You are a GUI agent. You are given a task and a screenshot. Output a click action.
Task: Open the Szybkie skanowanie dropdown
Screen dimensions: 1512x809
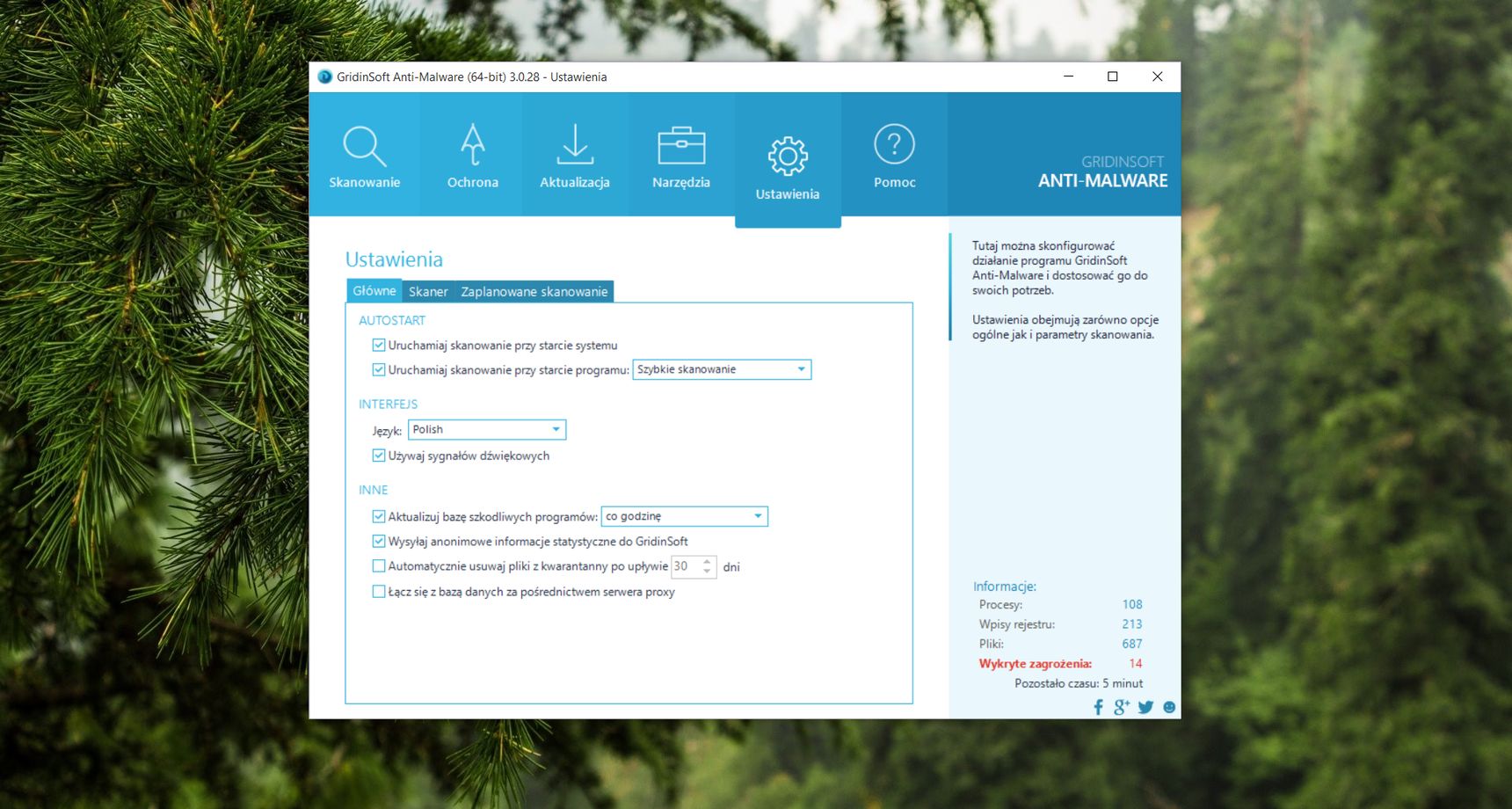[722, 369]
